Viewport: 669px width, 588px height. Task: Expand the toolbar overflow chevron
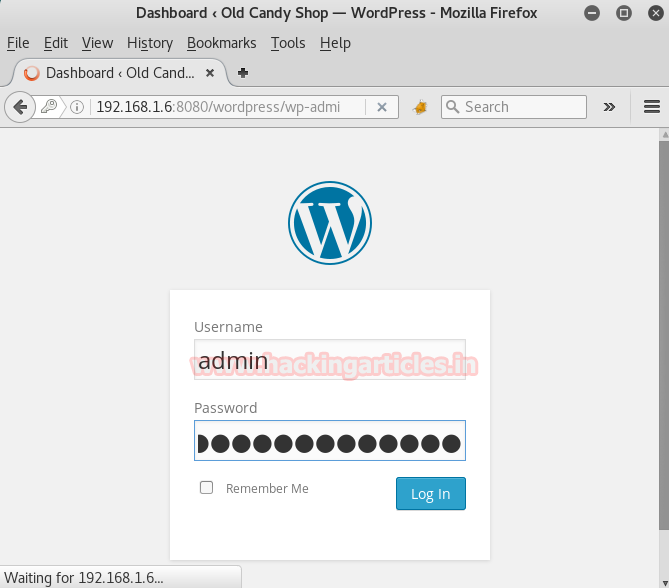609,107
